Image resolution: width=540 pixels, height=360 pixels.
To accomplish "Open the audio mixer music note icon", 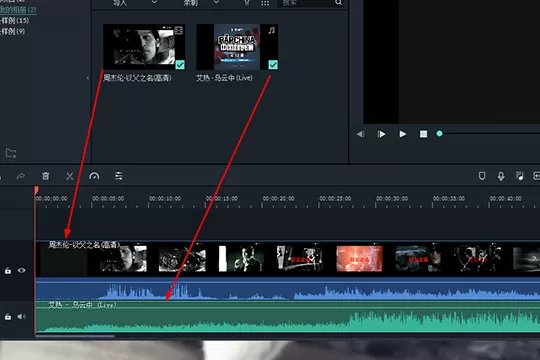I will (x=519, y=176).
